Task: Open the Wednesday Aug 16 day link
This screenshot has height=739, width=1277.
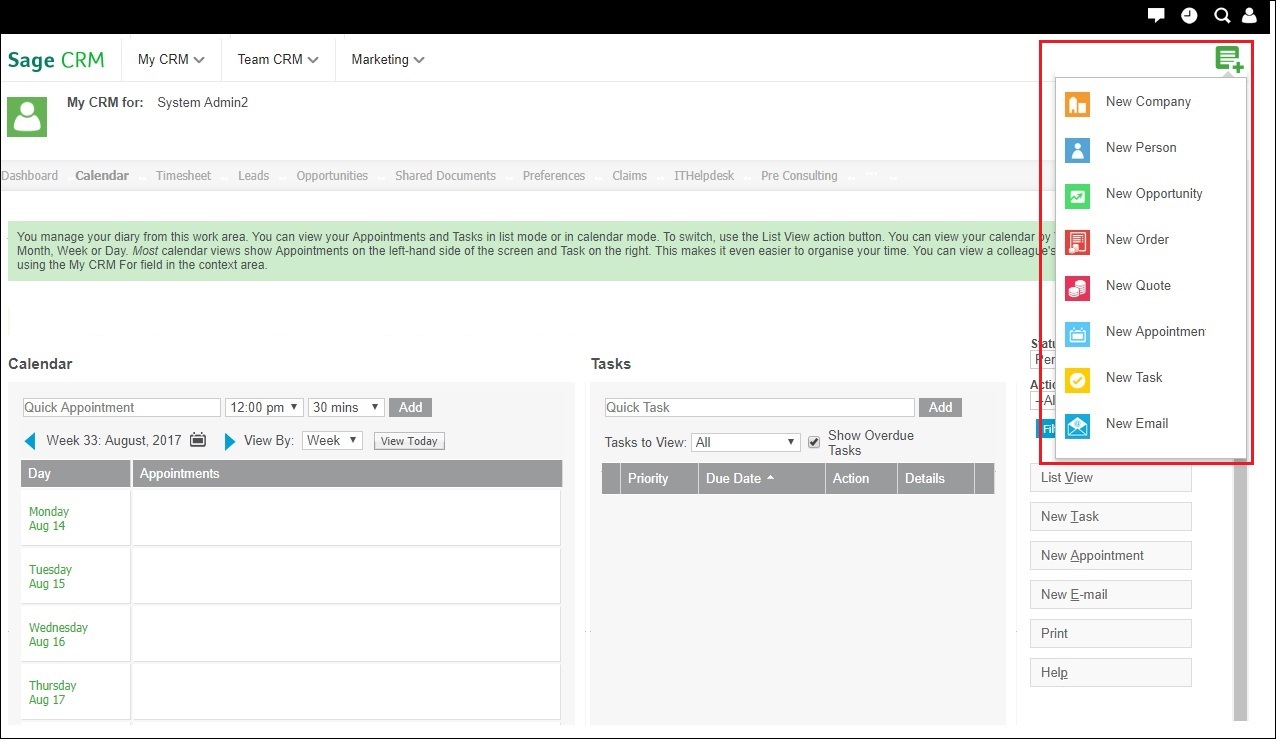Action: [58, 635]
